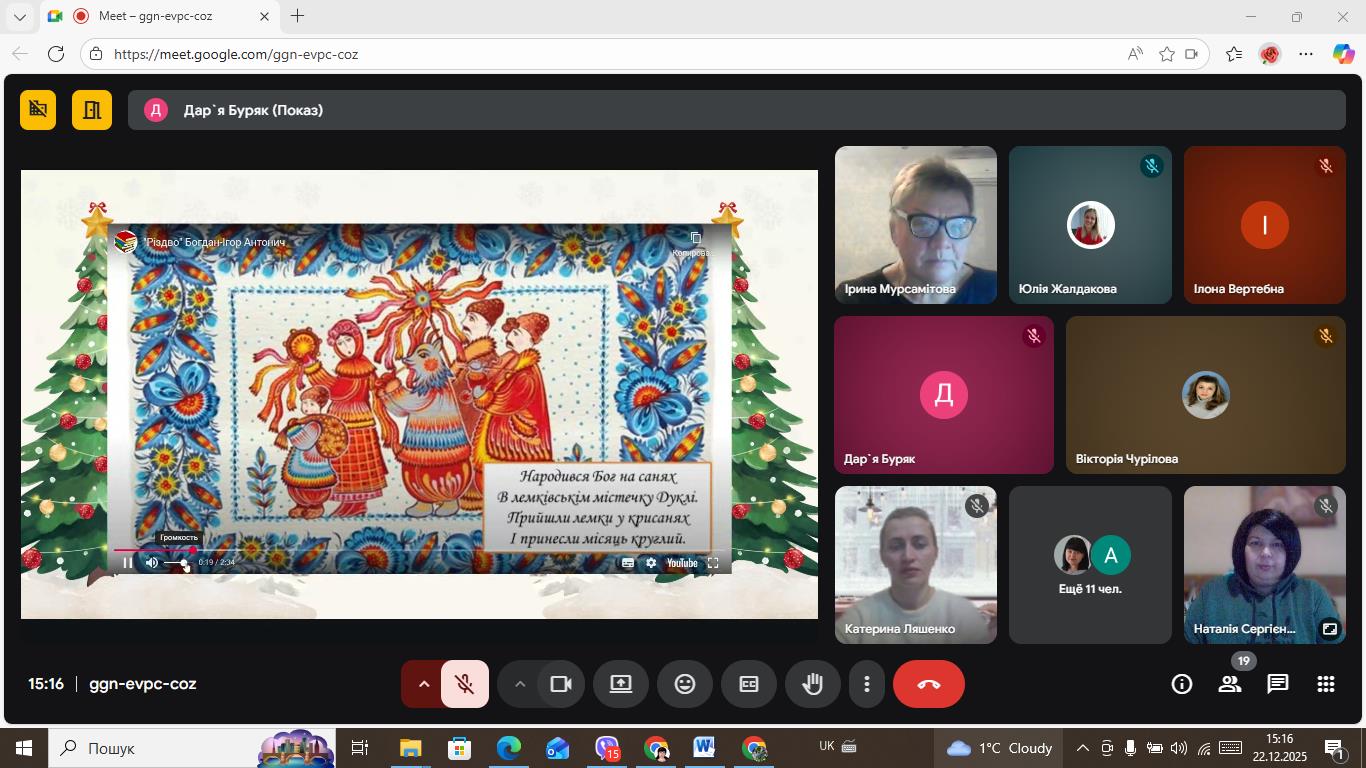Click the browser address bar URL

pyautogui.click(x=236, y=54)
